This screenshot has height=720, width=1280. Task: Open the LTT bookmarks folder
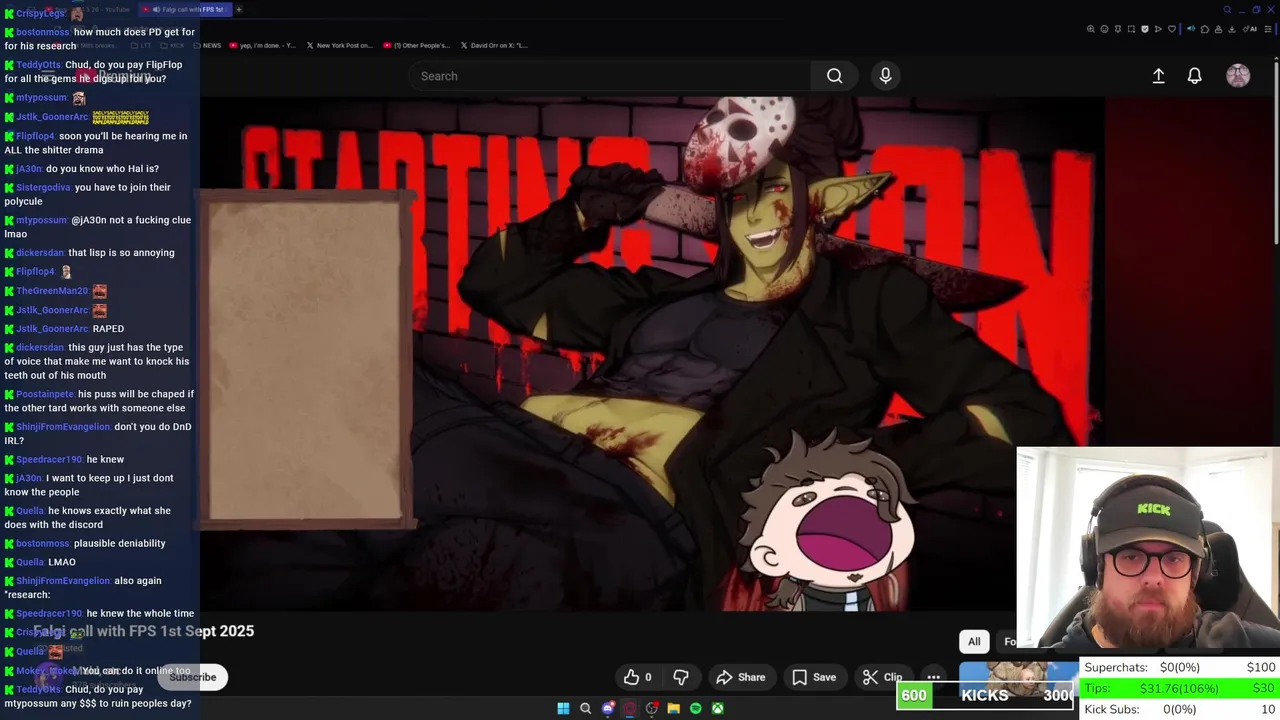click(141, 45)
